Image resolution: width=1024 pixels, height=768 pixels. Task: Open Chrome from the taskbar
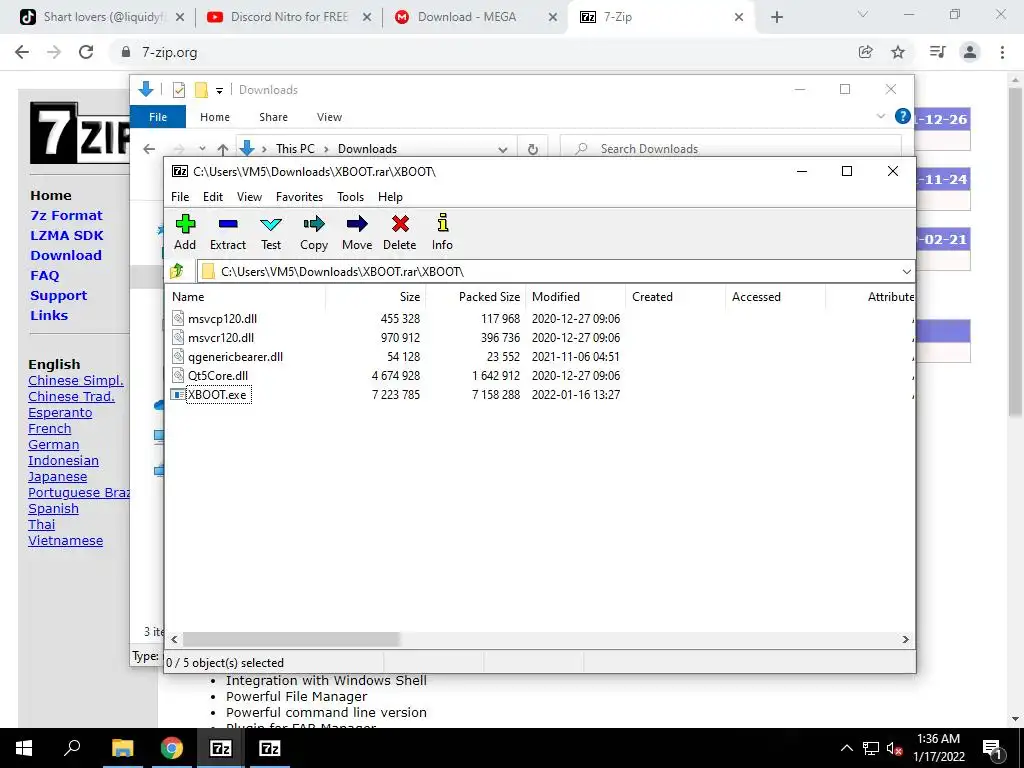[x=171, y=748]
